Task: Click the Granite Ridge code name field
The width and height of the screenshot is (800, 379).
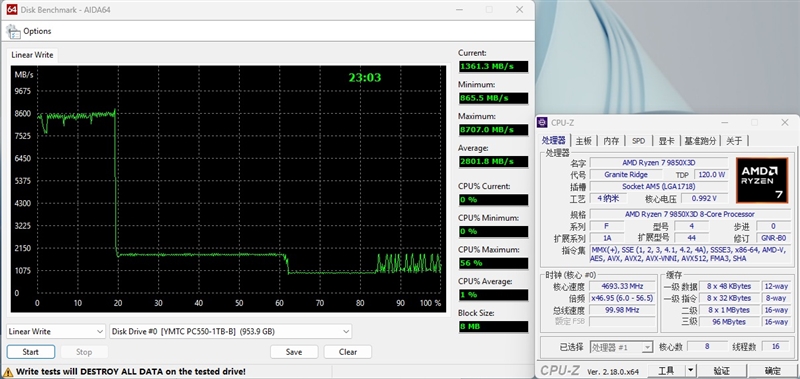Action: (x=626, y=174)
